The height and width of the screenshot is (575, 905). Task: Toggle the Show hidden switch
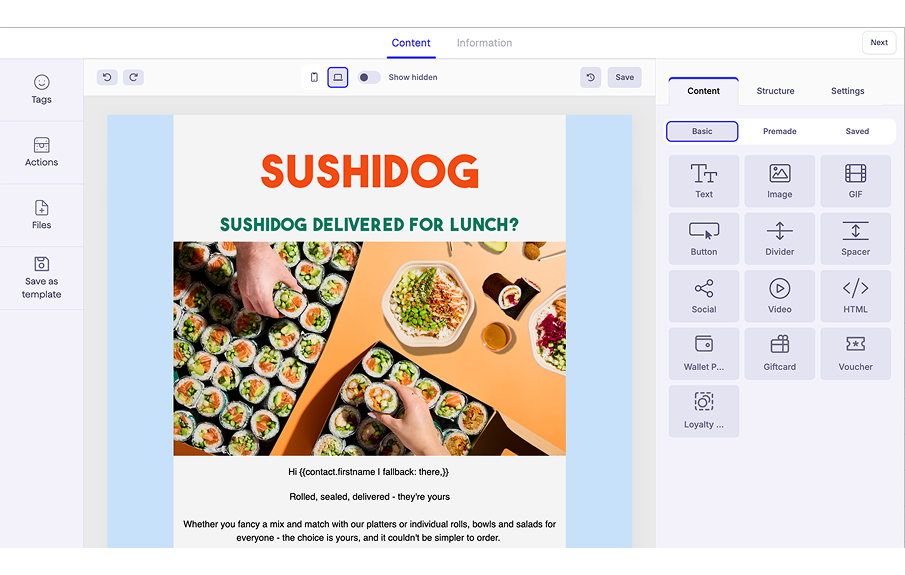(x=368, y=77)
